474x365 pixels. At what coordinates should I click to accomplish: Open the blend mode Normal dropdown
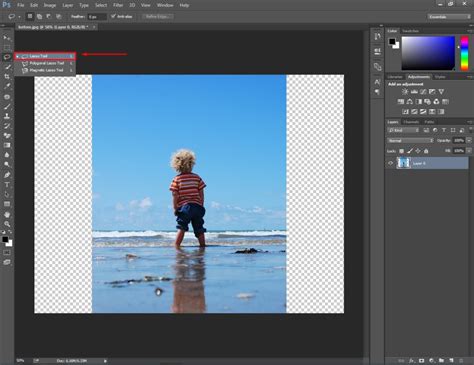[410, 140]
